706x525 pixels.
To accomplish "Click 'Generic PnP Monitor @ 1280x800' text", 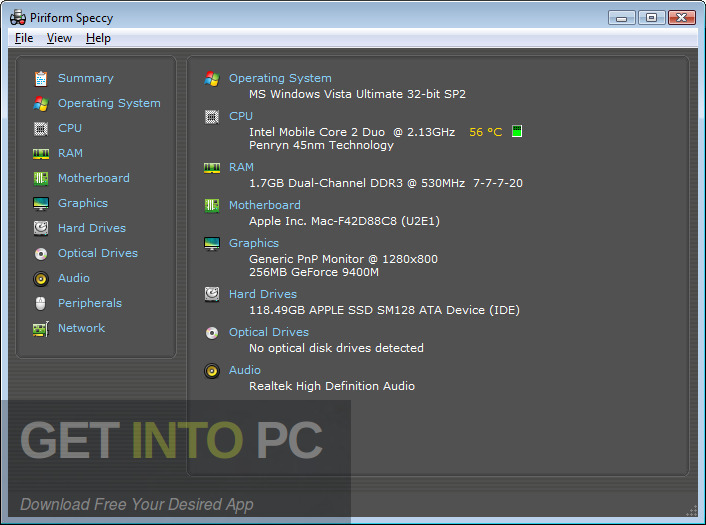I will [344, 259].
